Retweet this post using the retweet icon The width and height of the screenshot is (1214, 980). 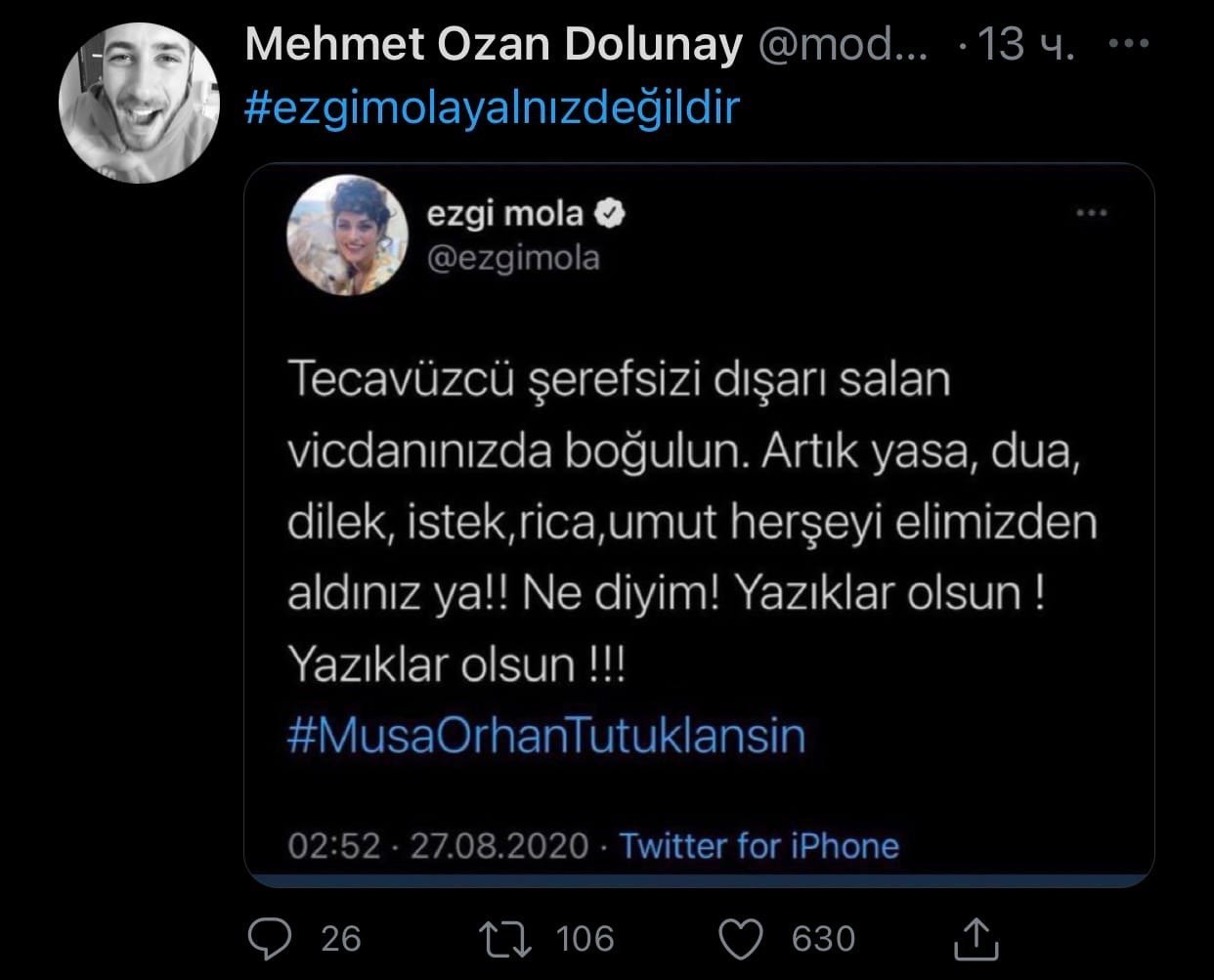point(506,938)
